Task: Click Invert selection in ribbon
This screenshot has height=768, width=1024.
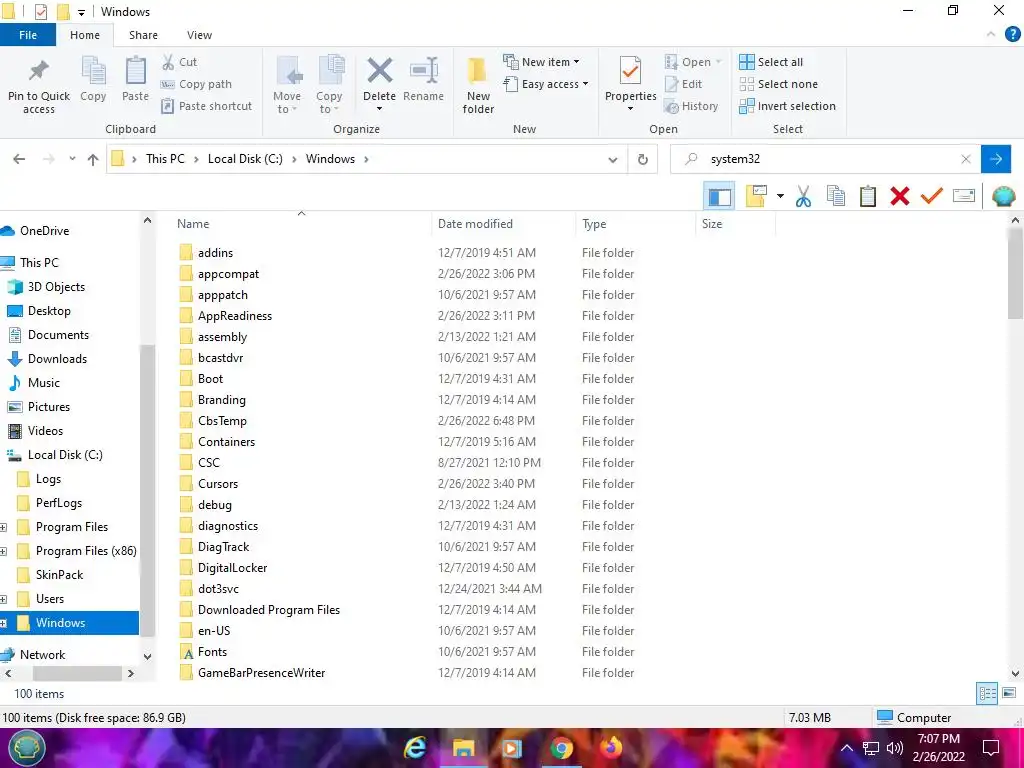Action: point(788,106)
